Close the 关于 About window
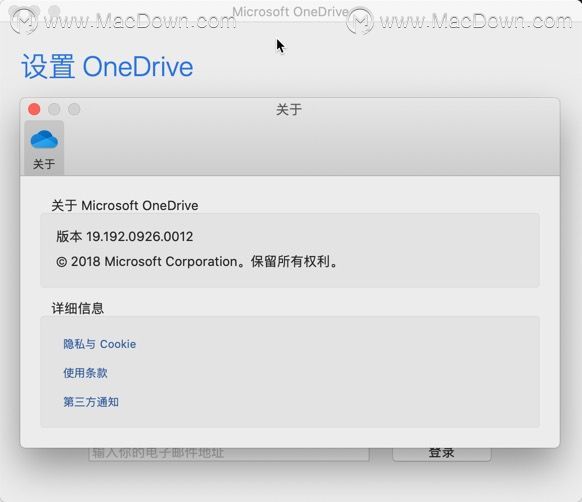The width and height of the screenshot is (582, 502). click(x=34, y=109)
